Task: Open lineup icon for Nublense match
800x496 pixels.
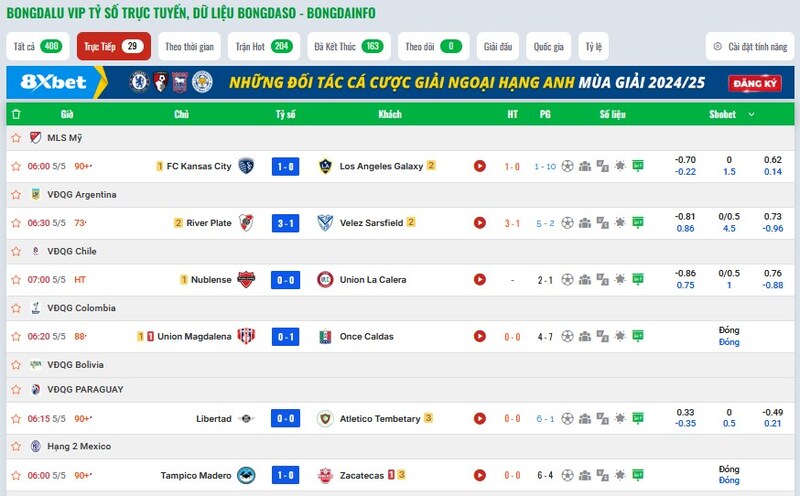Action: (x=585, y=280)
